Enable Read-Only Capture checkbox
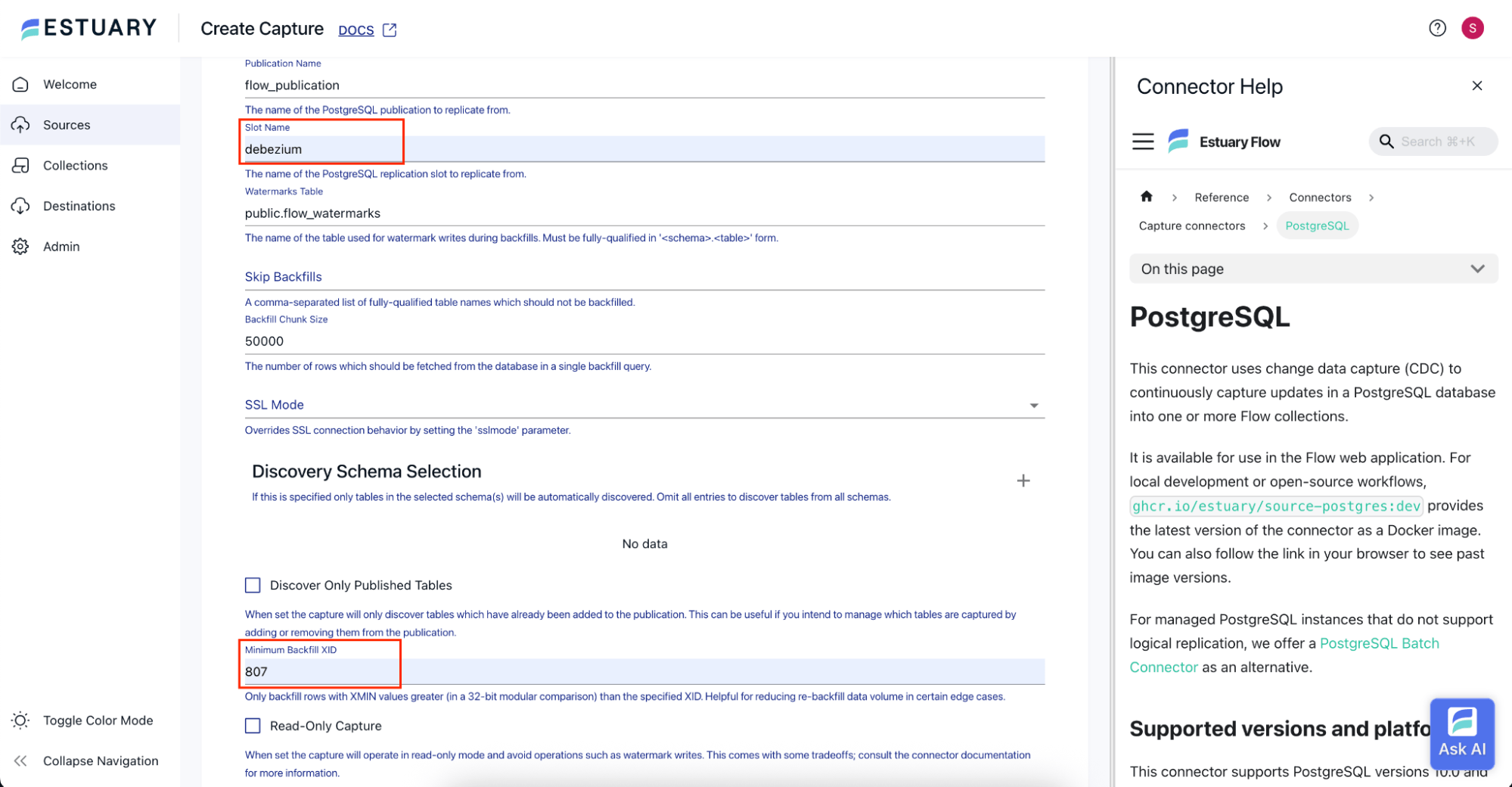Image resolution: width=1512 pixels, height=787 pixels. point(253,726)
